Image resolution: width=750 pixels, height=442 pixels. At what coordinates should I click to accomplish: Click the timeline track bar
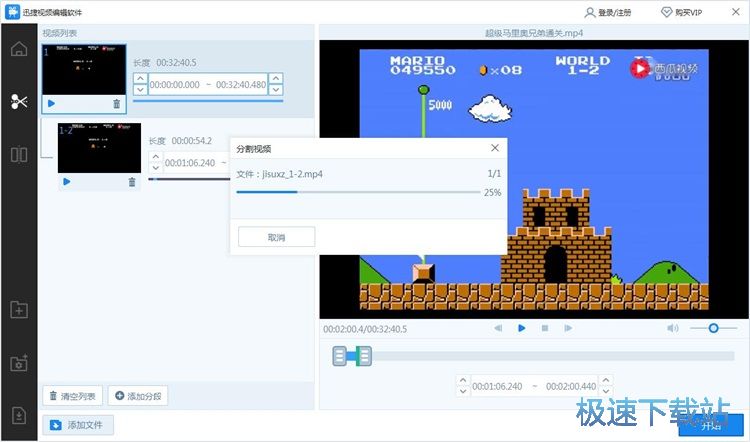click(533, 356)
